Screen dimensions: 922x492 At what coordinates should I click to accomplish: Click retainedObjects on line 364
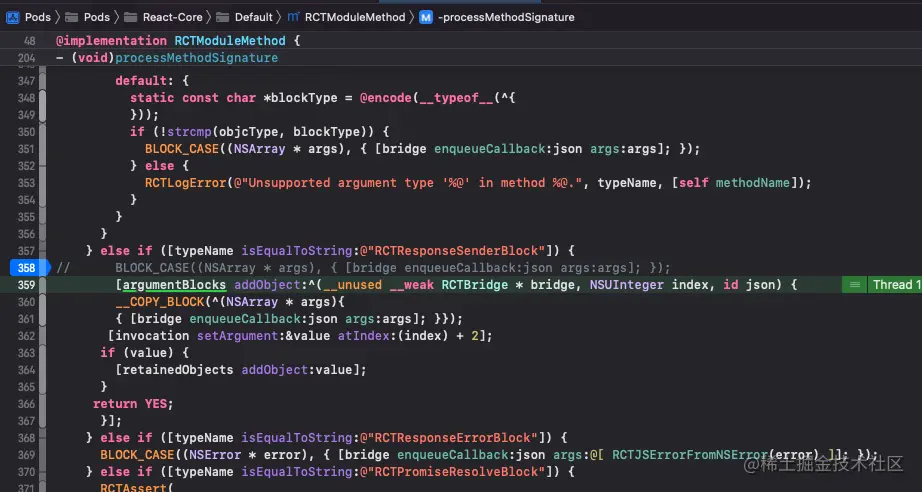178,370
